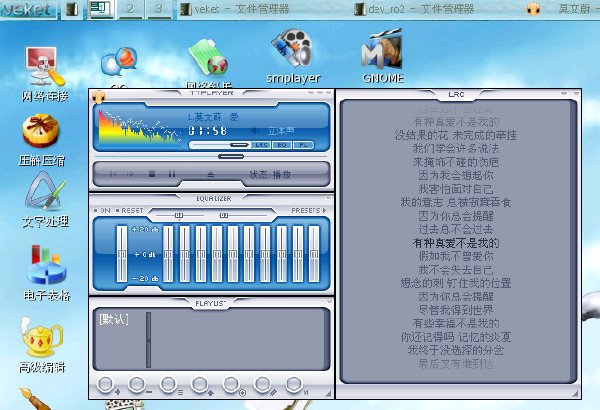The width and height of the screenshot is (600, 410).
Task: Click the playlist sort arrow button
Action: point(200,385)
